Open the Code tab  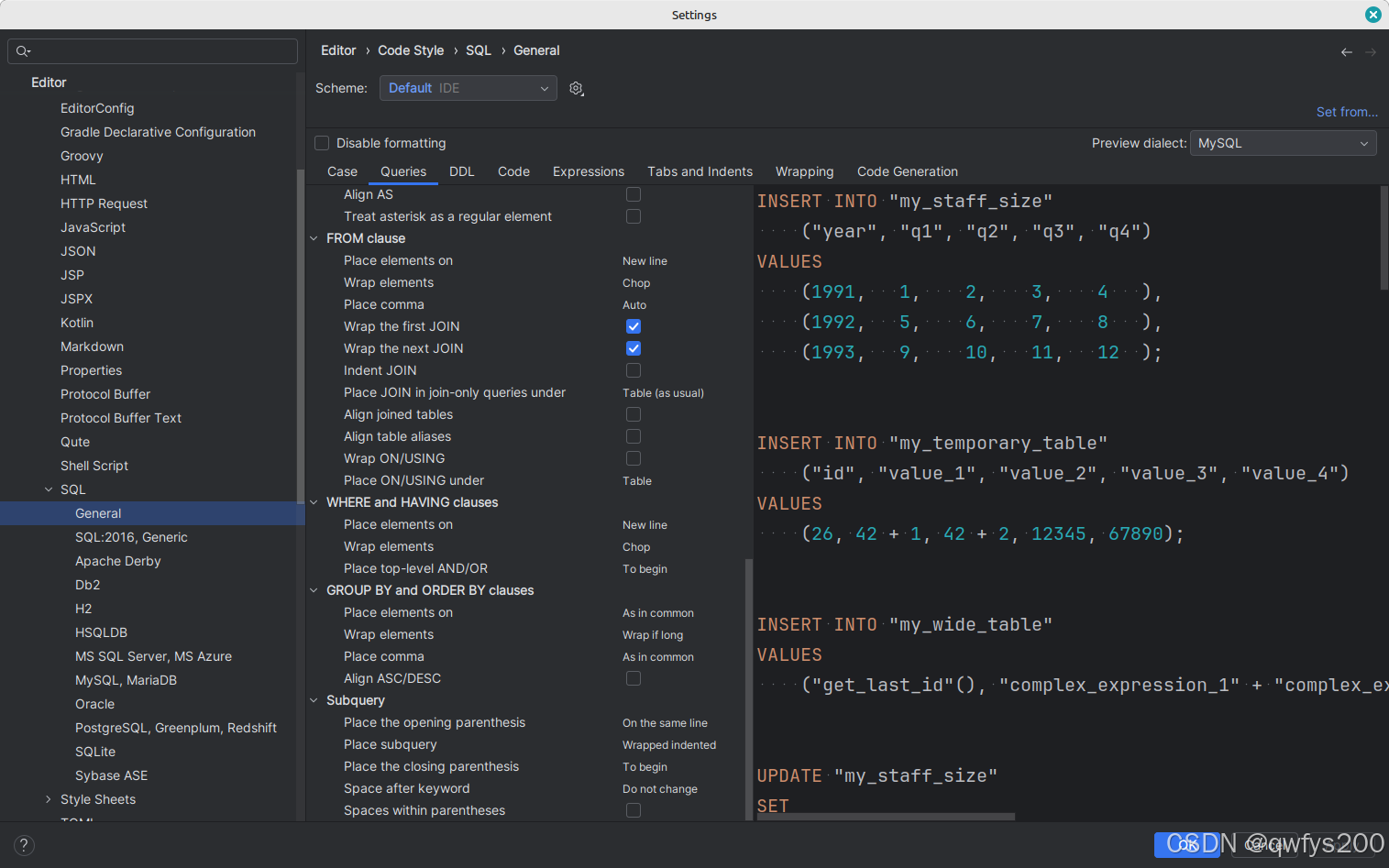(513, 171)
